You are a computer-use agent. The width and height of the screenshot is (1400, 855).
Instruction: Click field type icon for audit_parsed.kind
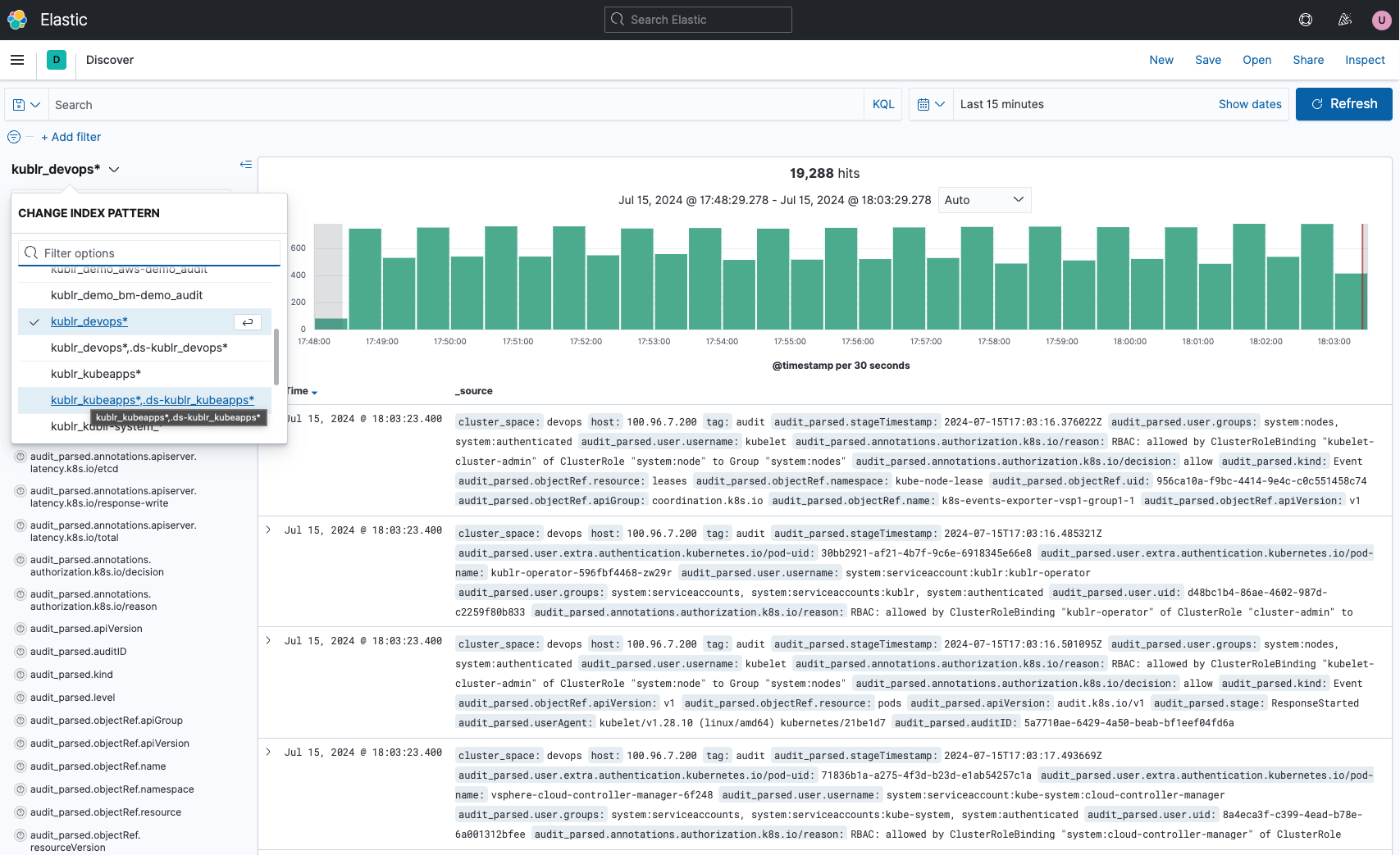coord(21,675)
